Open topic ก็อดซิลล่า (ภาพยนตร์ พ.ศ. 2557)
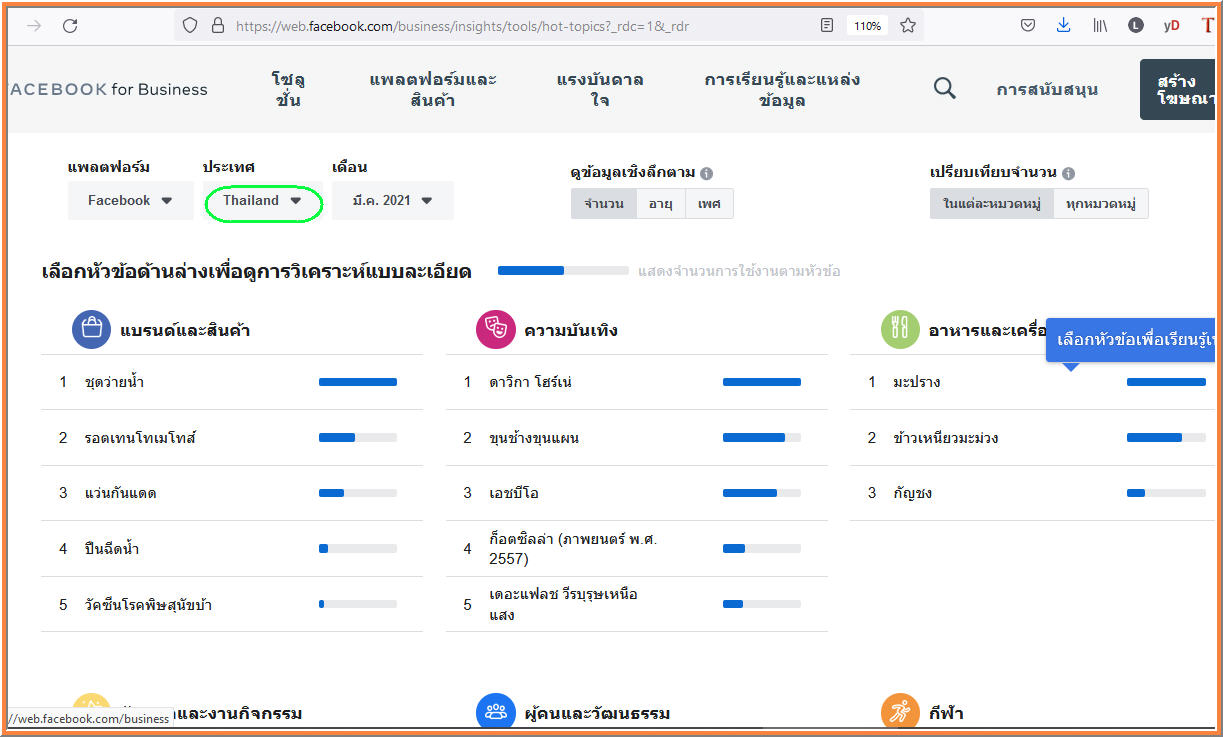This screenshot has width=1223, height=737. point(573,549)
